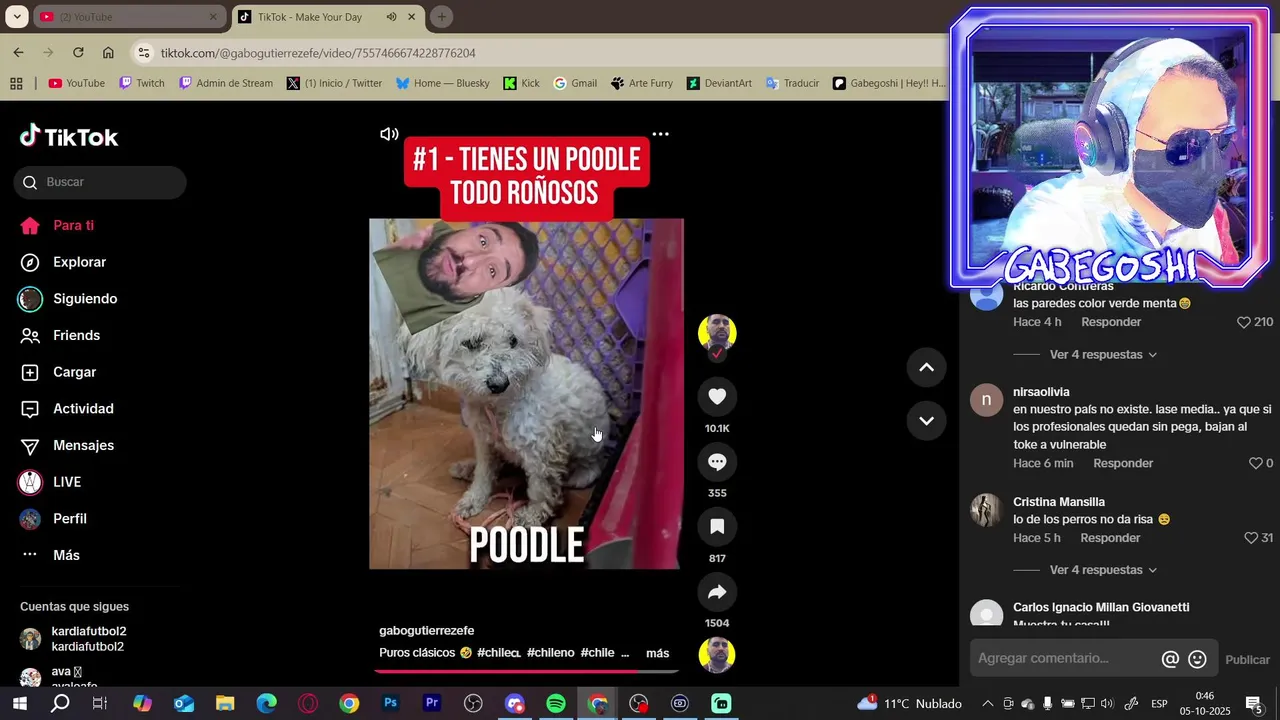
Task: Mute the TikTok video sound
Action: 389,134
